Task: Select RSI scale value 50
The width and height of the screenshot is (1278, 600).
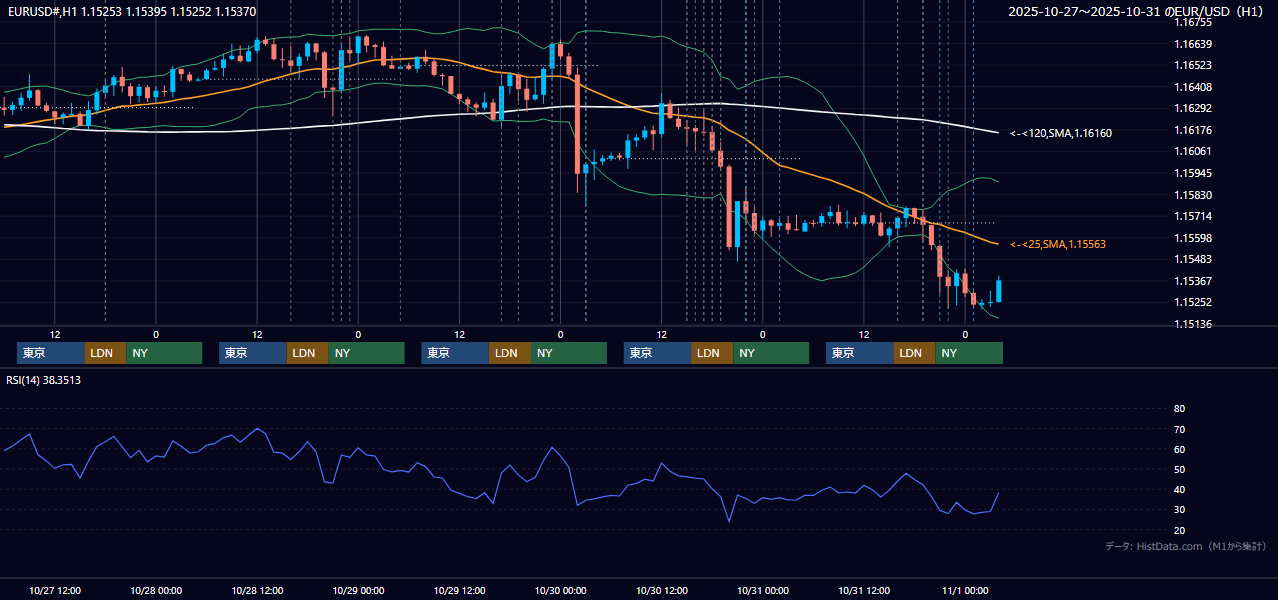Action: 1179,469
